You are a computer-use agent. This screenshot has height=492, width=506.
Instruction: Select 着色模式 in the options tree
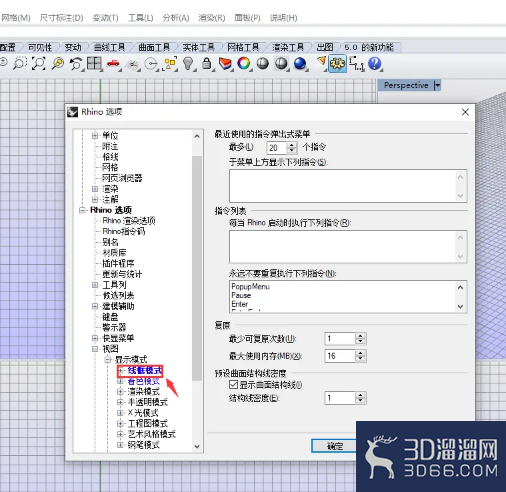144,381
